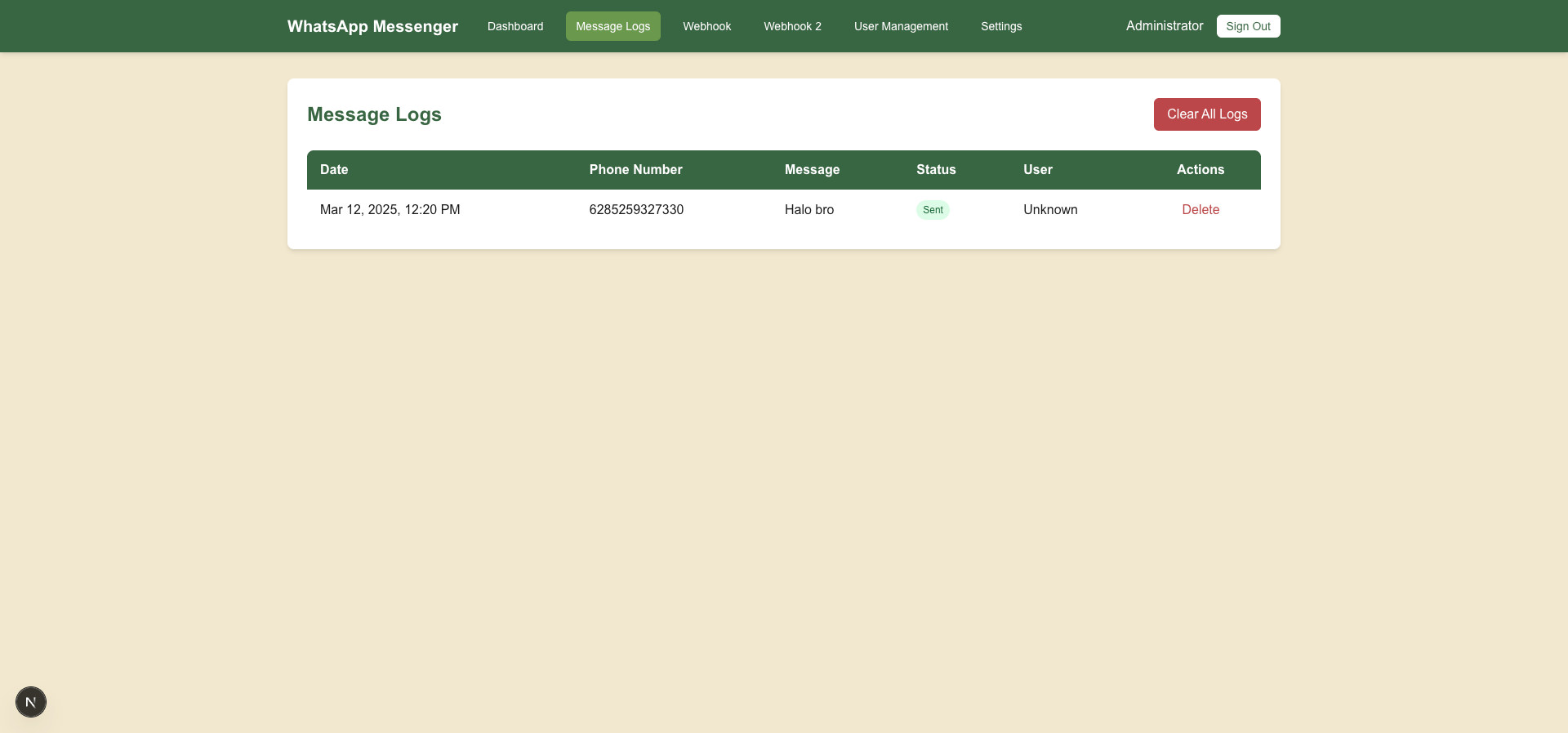The height and width of the screenshot is (733, 1568).
Task: Delete the Halo bro log entry
Action: 1200,210
